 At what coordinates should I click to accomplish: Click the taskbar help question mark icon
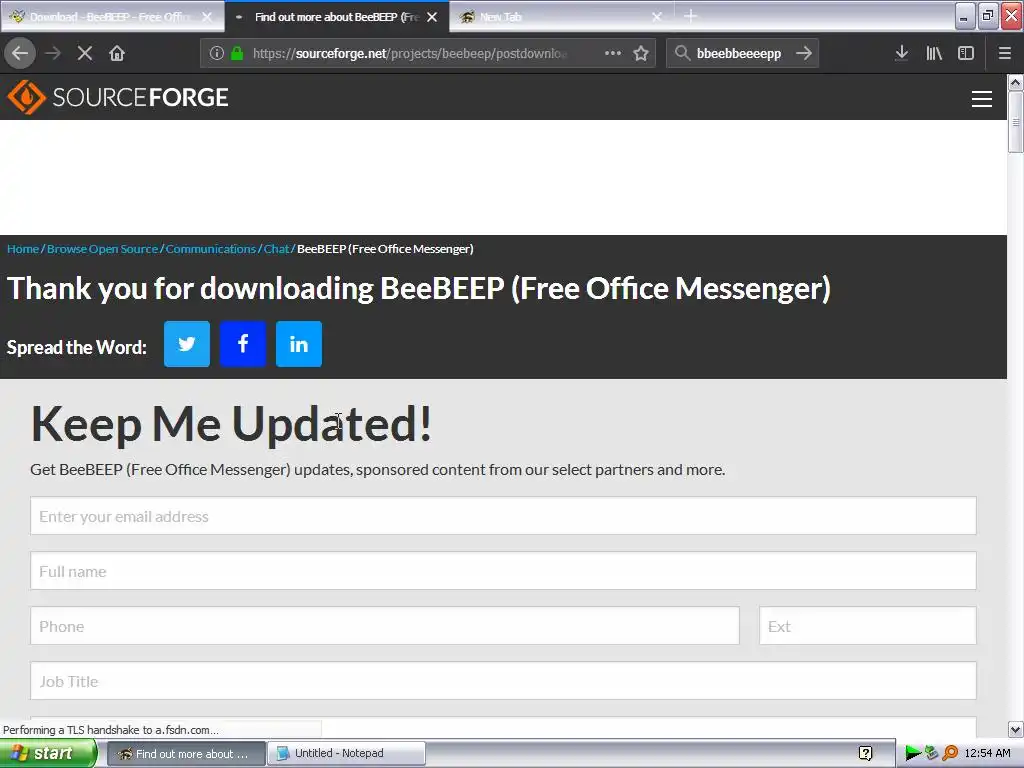pyautogui.click(x=865, y=753)
